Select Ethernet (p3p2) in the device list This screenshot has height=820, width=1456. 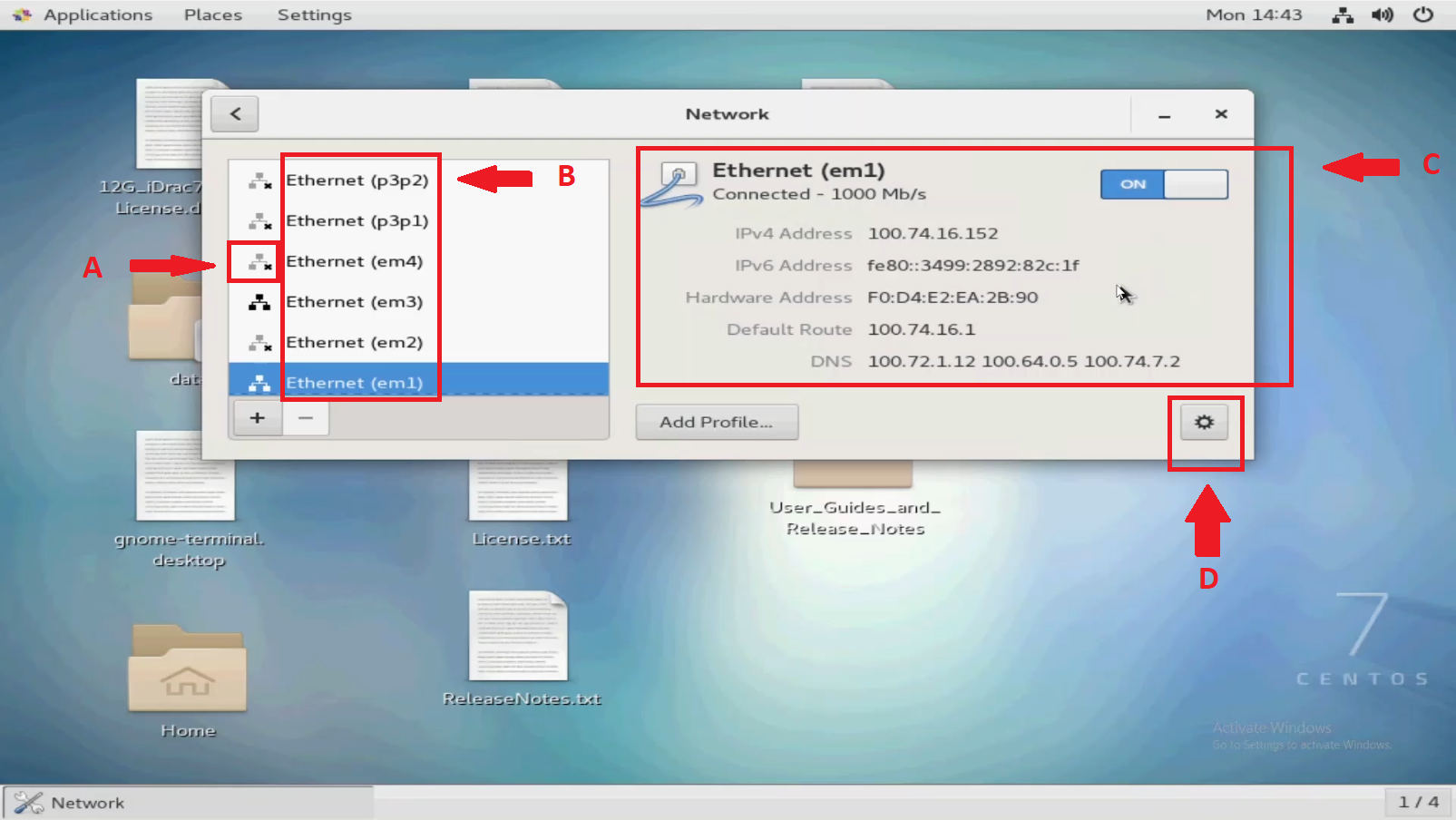[x=359, y=180]
